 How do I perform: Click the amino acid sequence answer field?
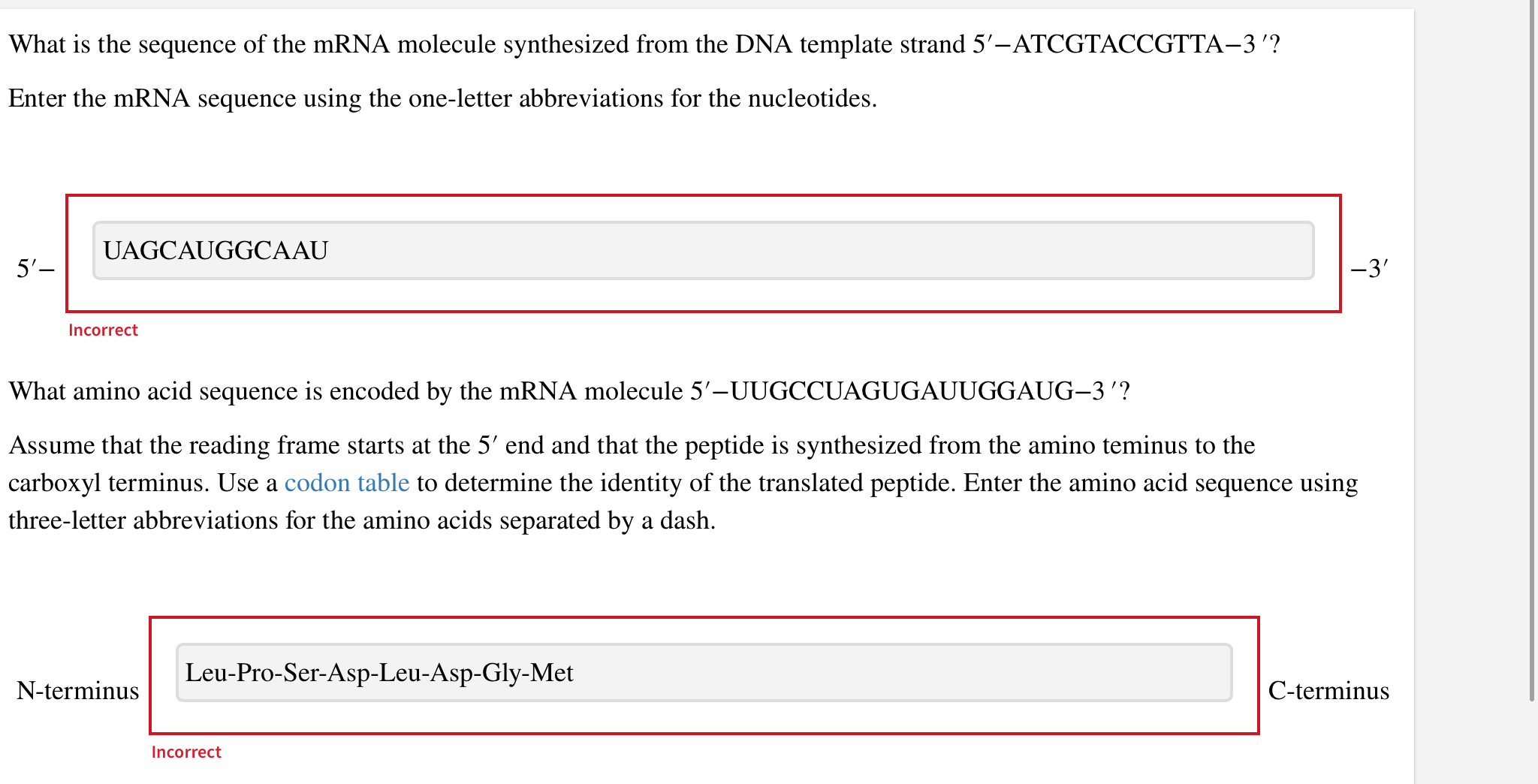[702, 674]
